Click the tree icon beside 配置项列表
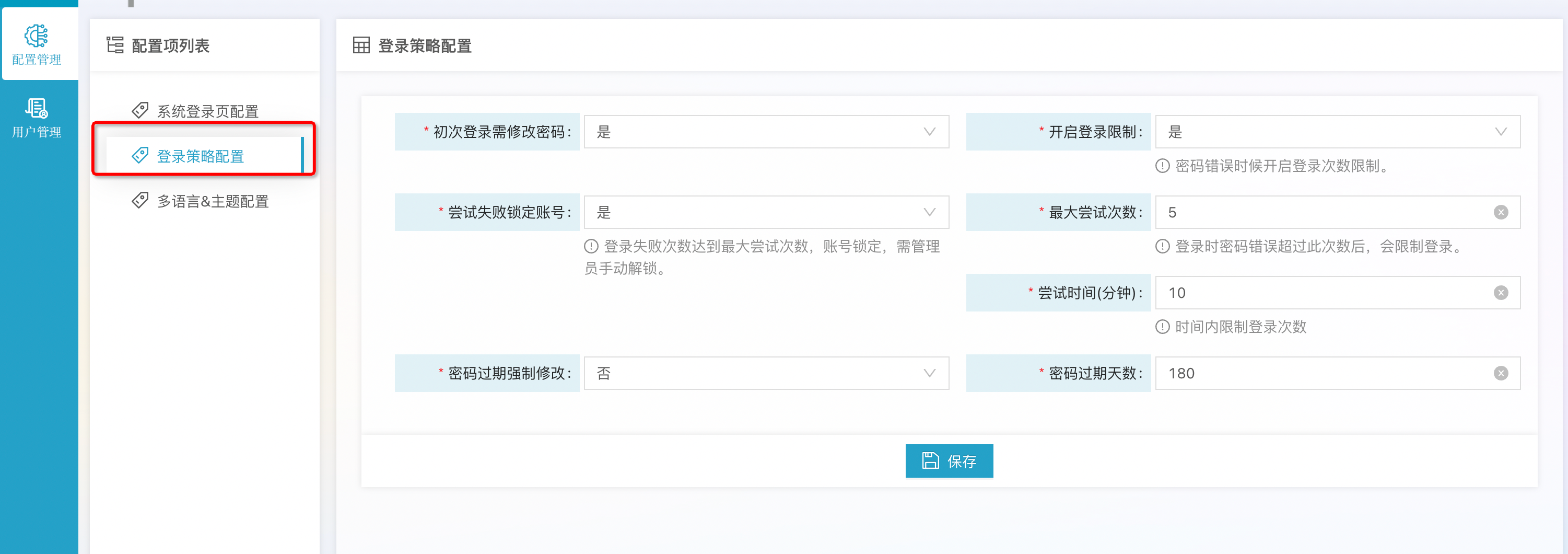 tap(115, 45)
